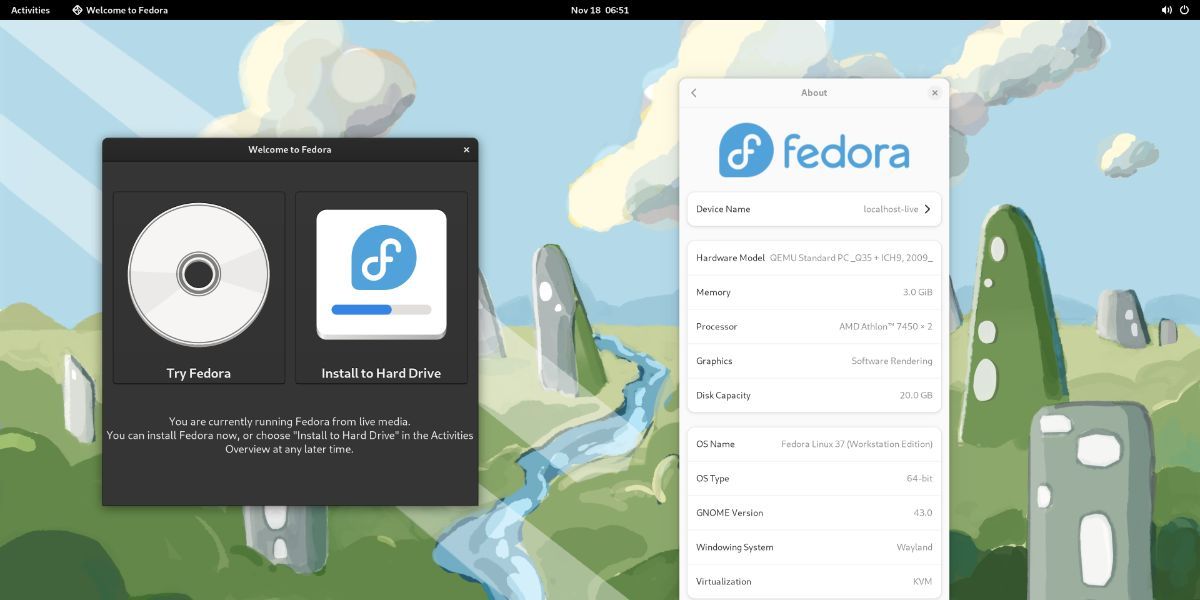Click the Memory 3.0 GiB row

814,292
